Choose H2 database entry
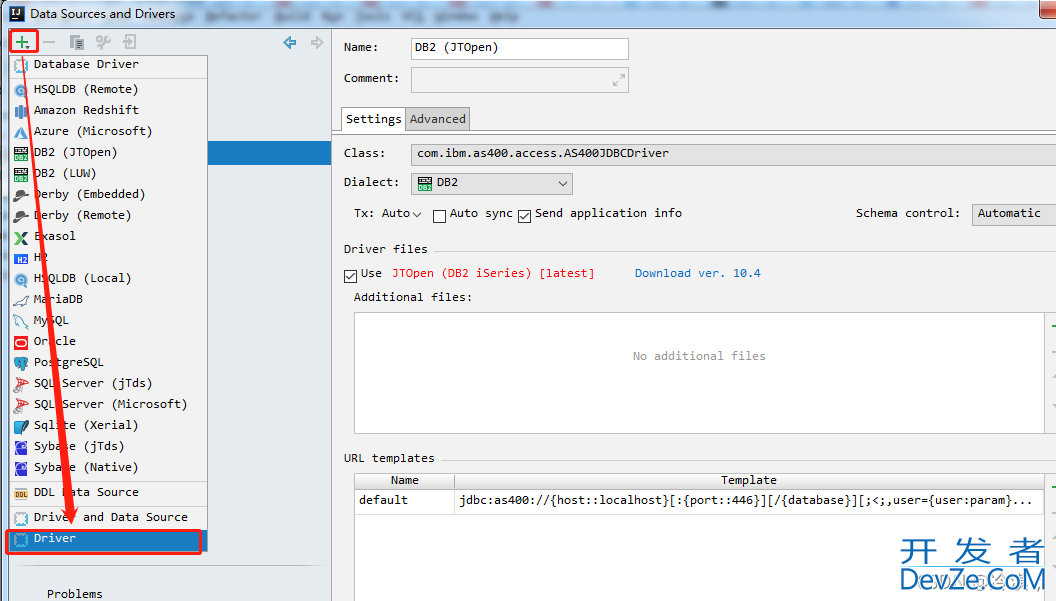Screen dimensions: 1056x601 tap(109, 257)
